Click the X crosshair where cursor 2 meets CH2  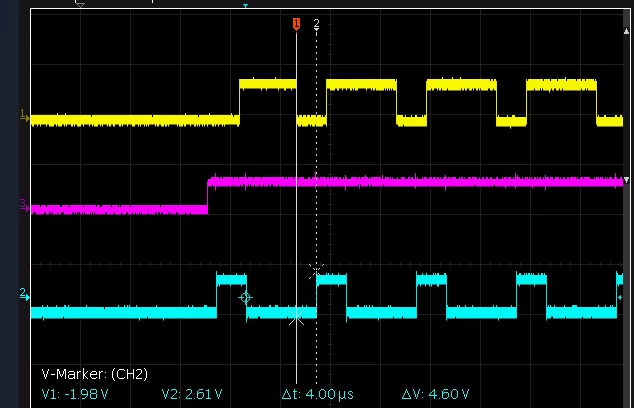tap(316, 271)
